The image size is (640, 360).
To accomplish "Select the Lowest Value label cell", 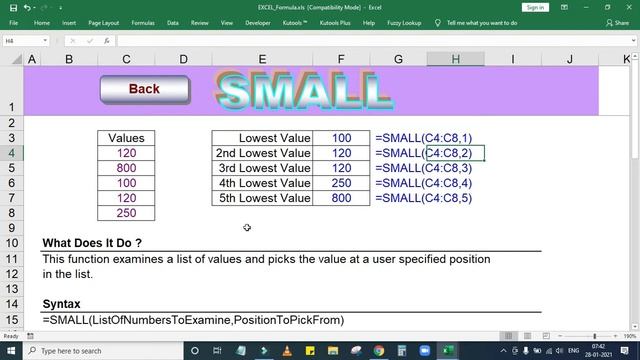I will (x=262, y=138).
